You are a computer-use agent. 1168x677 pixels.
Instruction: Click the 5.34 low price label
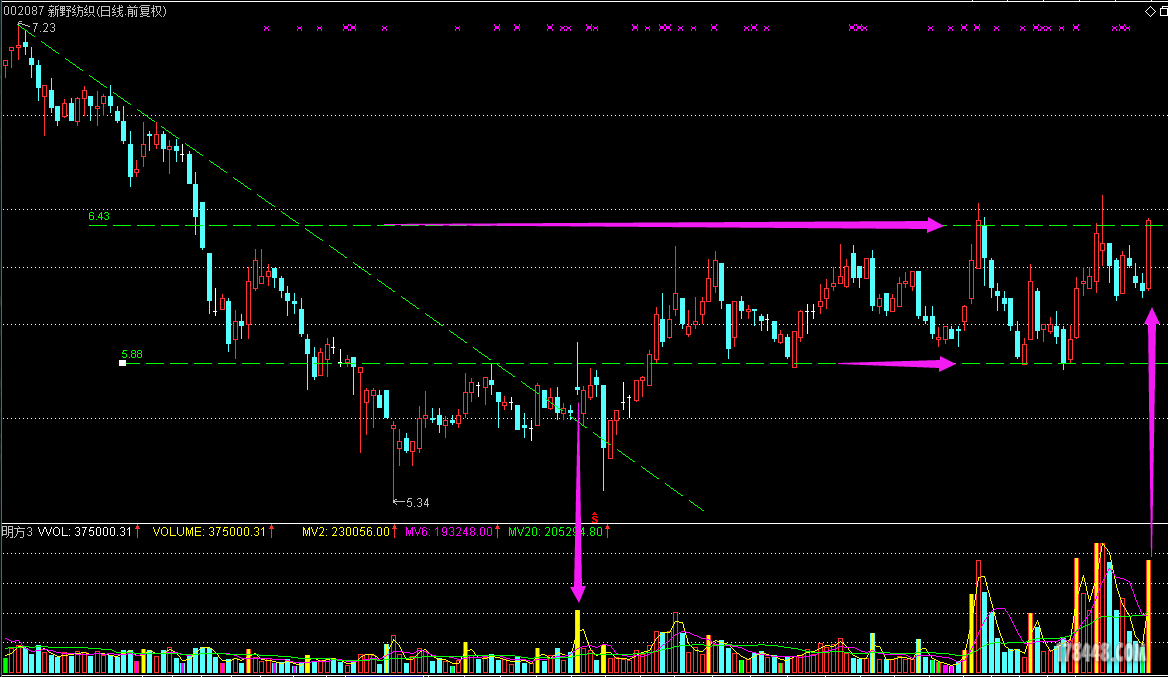(x=418, y=503)
